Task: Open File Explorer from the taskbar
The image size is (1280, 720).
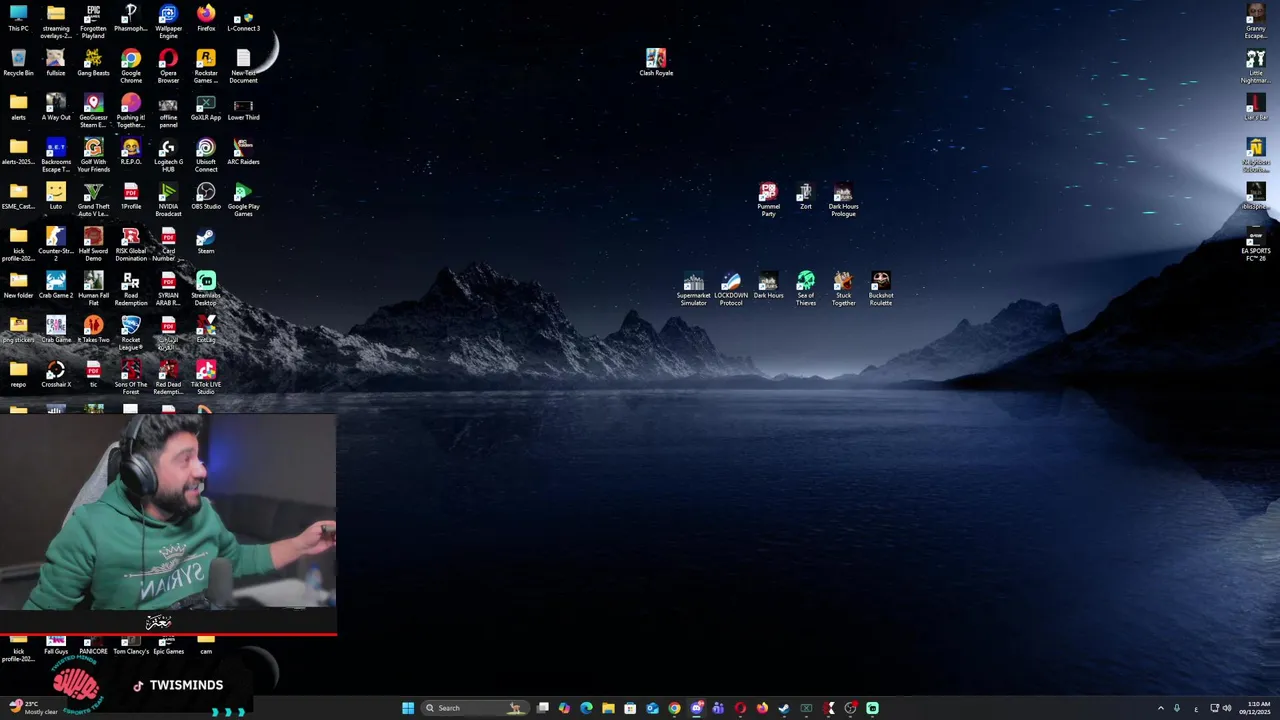Action: point(608,708)
